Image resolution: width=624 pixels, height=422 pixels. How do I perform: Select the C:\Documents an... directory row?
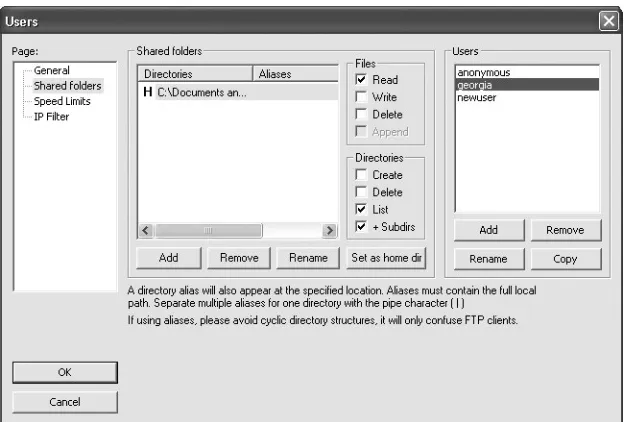[238, 92]
